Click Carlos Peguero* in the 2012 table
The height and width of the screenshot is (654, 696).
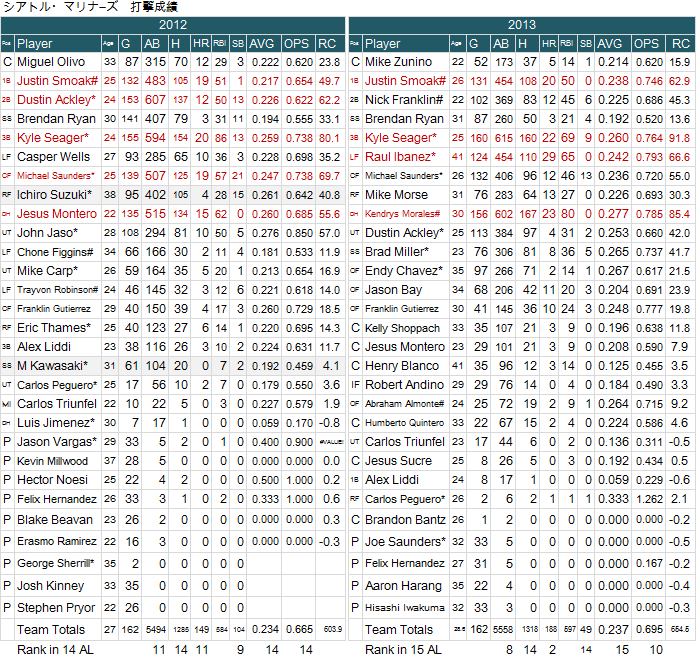pos(57,385)
